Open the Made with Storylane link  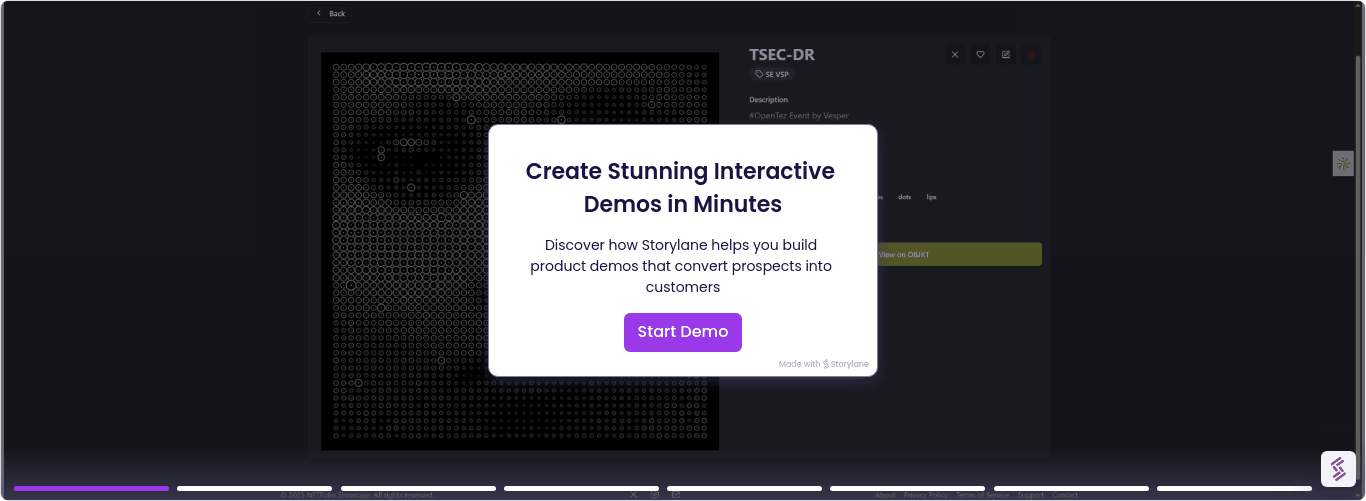(824, 364)
